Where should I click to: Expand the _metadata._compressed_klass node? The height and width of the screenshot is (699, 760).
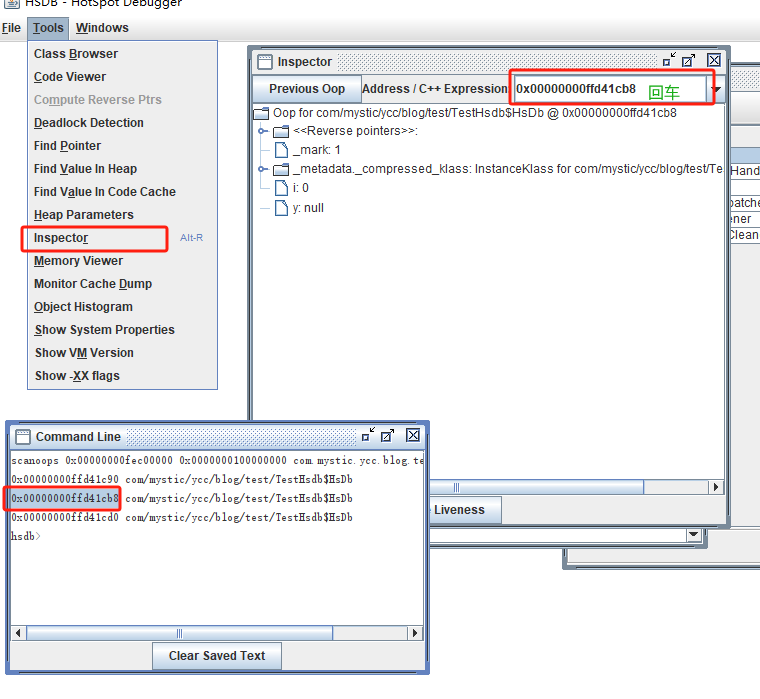pos(262,169)
